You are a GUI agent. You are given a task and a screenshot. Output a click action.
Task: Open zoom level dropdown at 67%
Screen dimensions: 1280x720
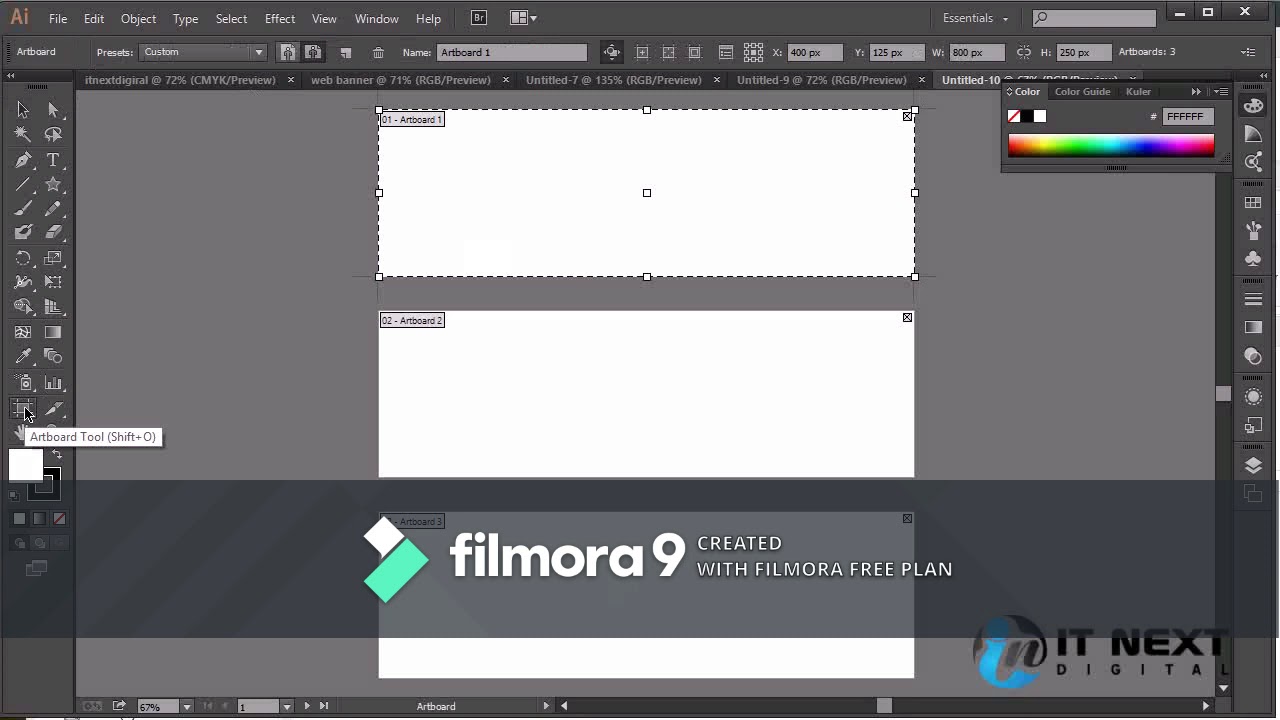click(186, 706)
